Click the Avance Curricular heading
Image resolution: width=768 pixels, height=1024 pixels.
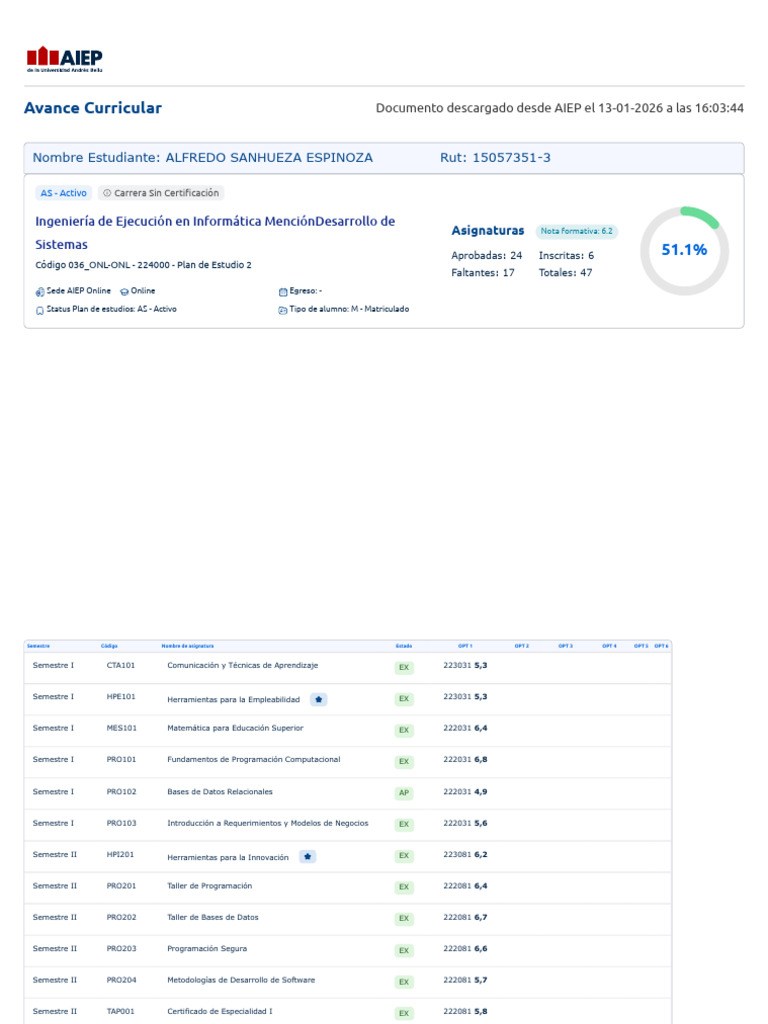(x=93, y=108)
